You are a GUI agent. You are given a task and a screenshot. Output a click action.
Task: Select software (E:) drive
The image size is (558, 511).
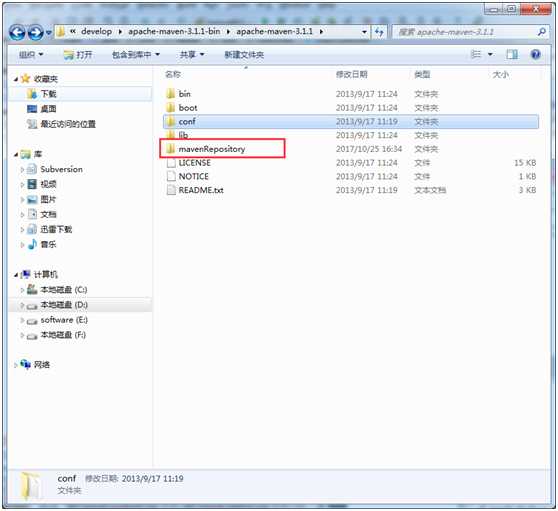[64, 320]
